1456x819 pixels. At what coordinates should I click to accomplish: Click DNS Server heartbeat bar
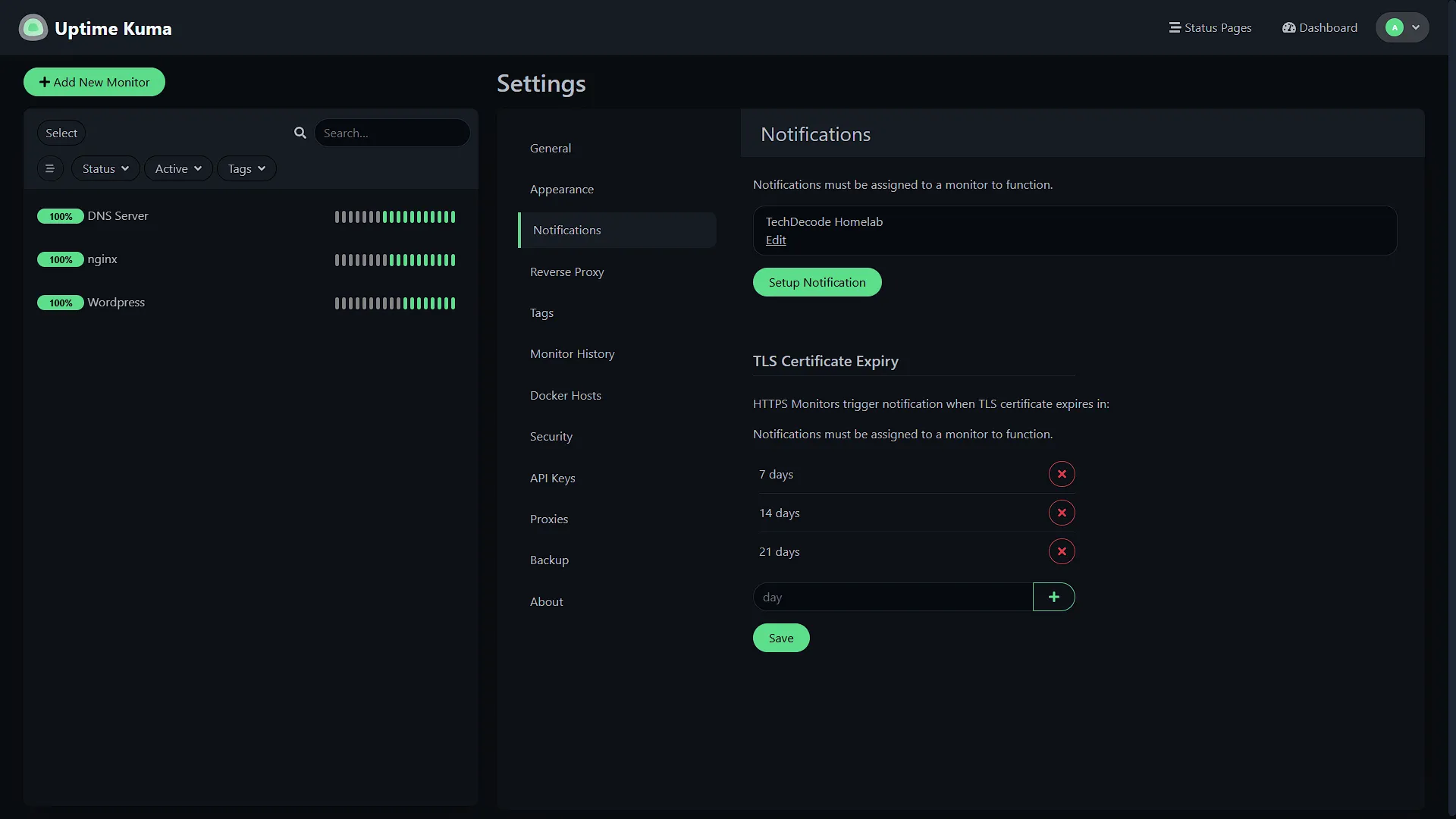395,217
